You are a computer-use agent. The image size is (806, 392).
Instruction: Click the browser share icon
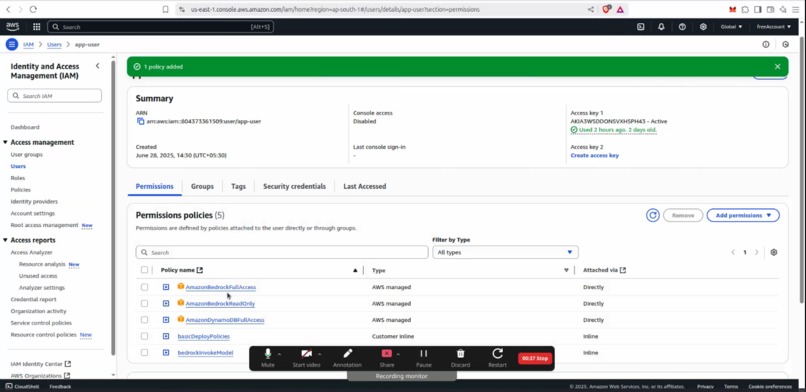(591, 9)
